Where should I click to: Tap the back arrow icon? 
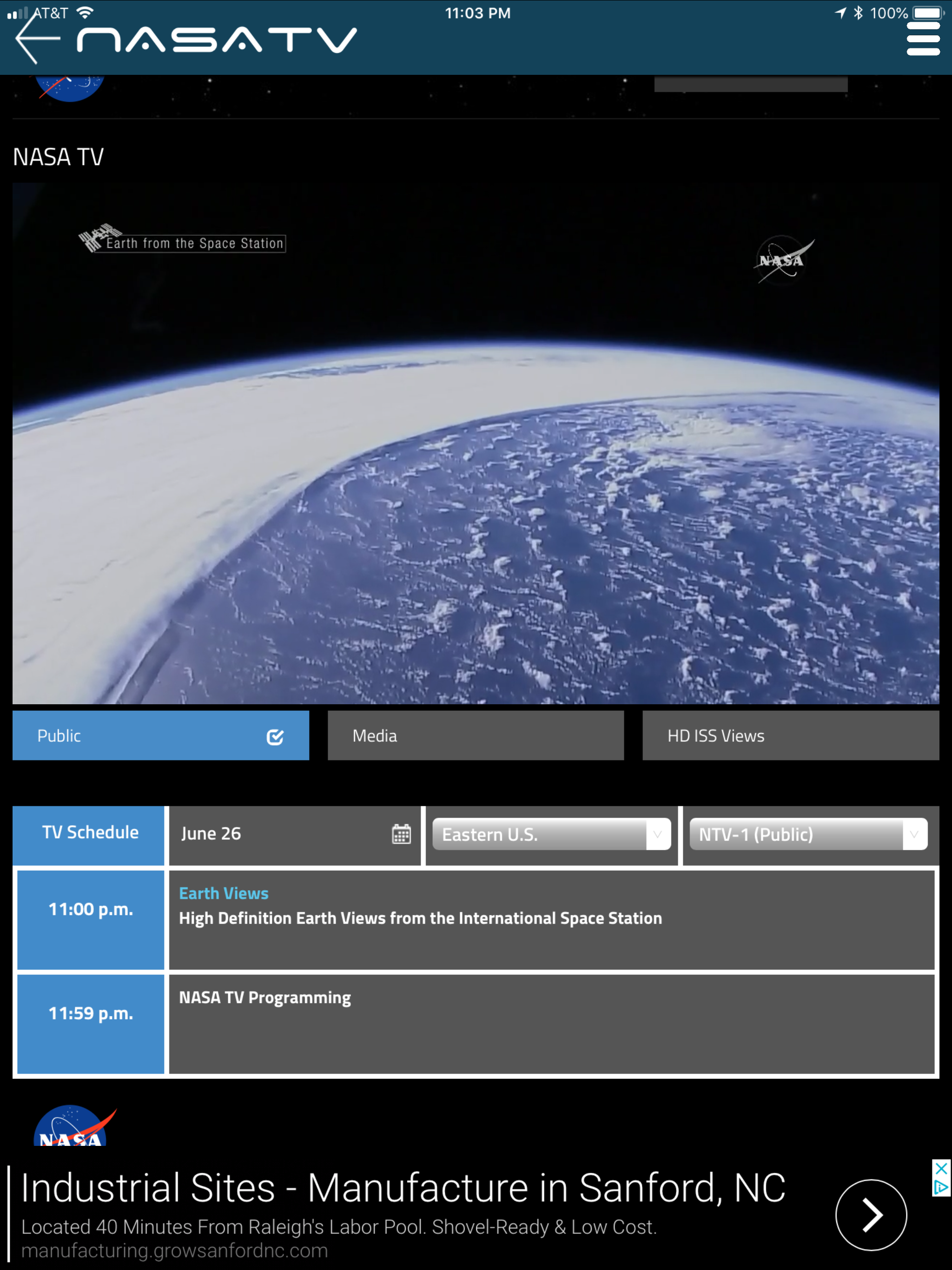coord(37,39)
